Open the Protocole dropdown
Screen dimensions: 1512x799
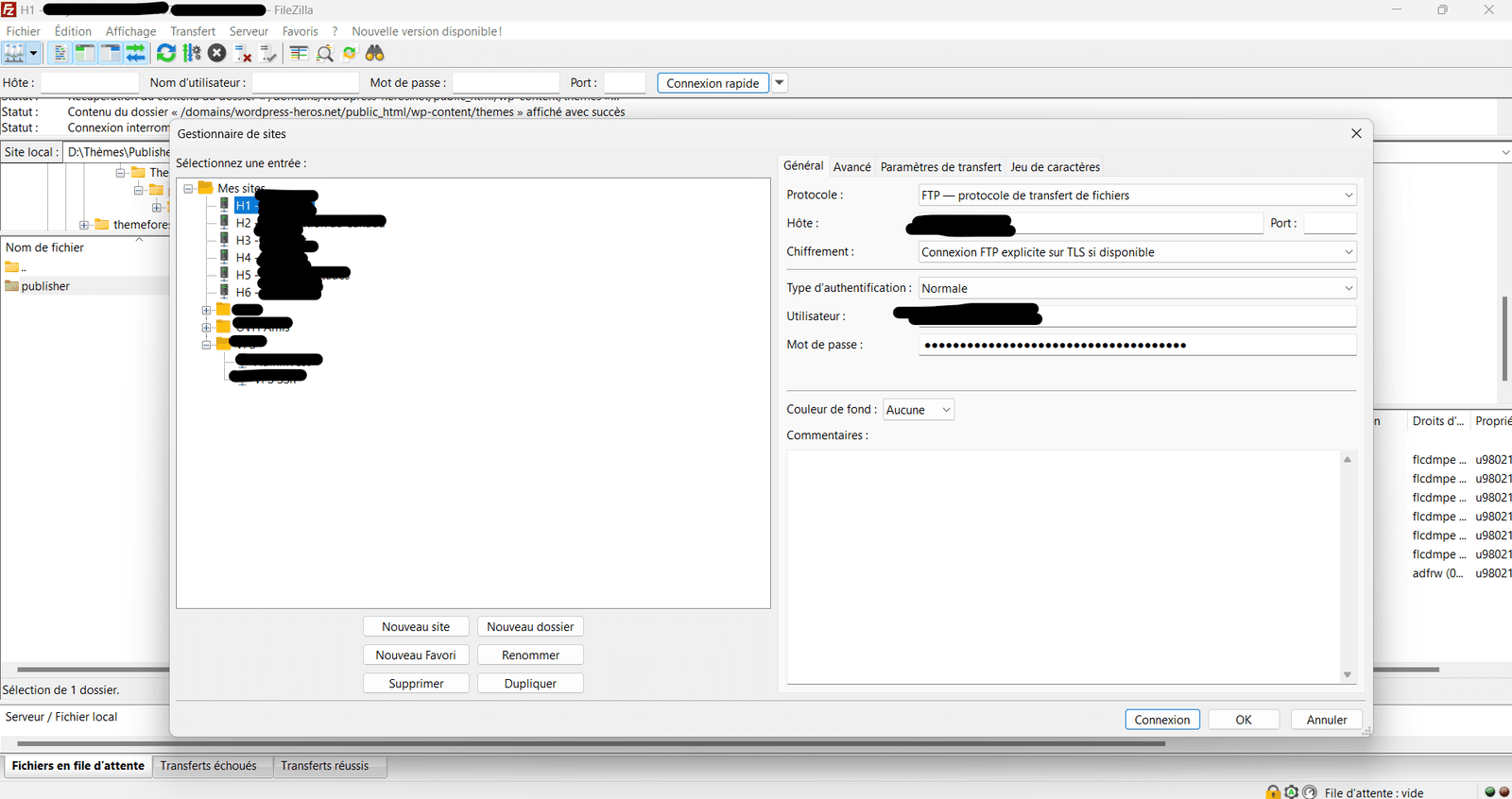tap(1137, 195)
